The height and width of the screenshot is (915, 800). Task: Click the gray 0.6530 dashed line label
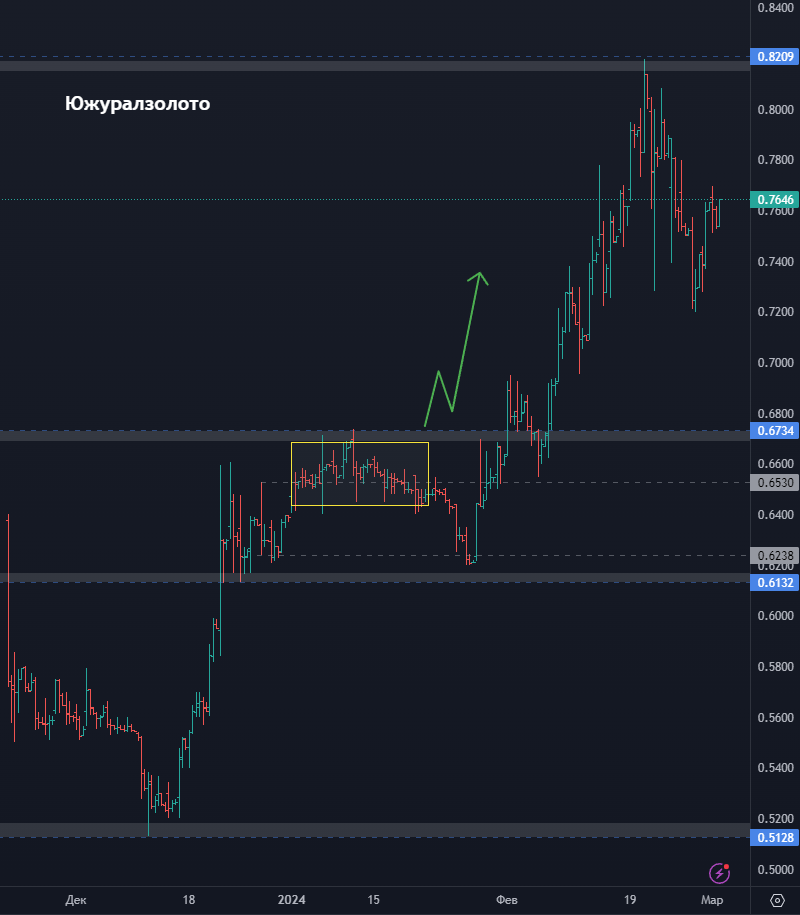coord(775,483)
